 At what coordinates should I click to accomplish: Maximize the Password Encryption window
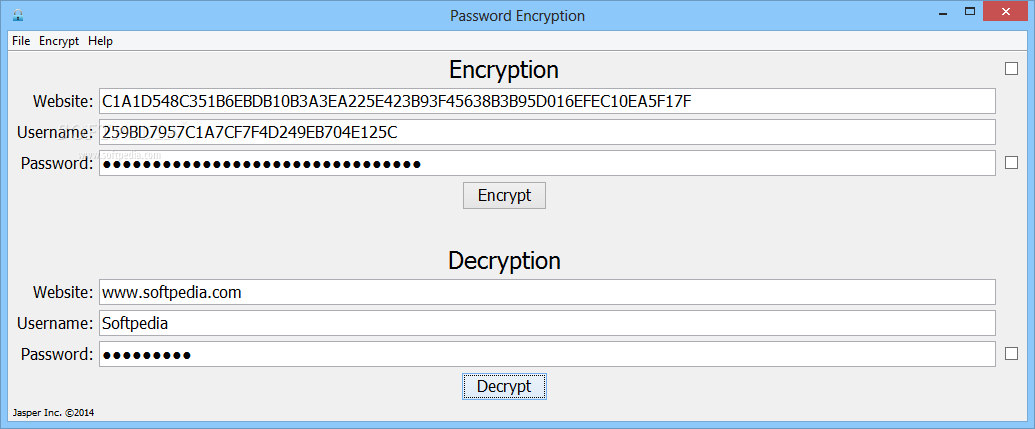coord(970,11)
